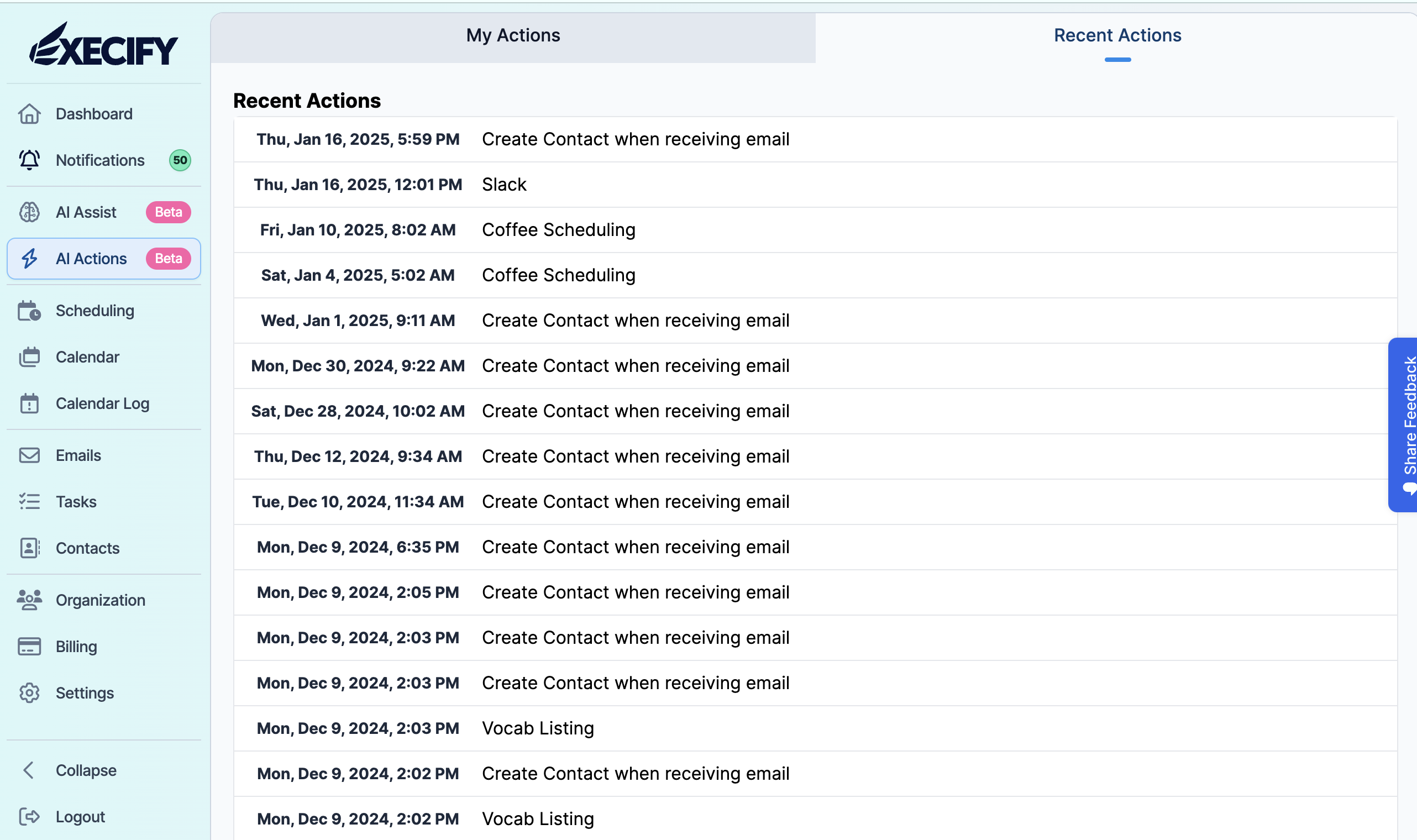Open Dashboard via the home icon

[29, 114]
